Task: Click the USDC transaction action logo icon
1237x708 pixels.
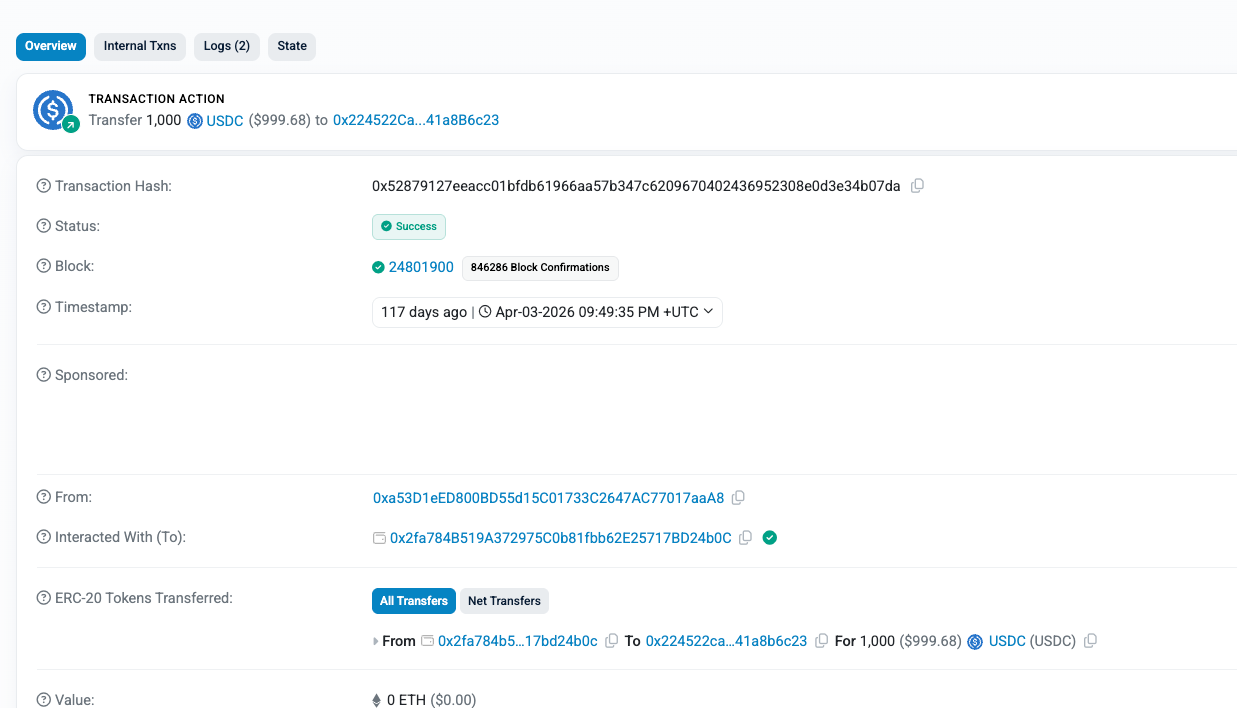Action: (53, 110)
